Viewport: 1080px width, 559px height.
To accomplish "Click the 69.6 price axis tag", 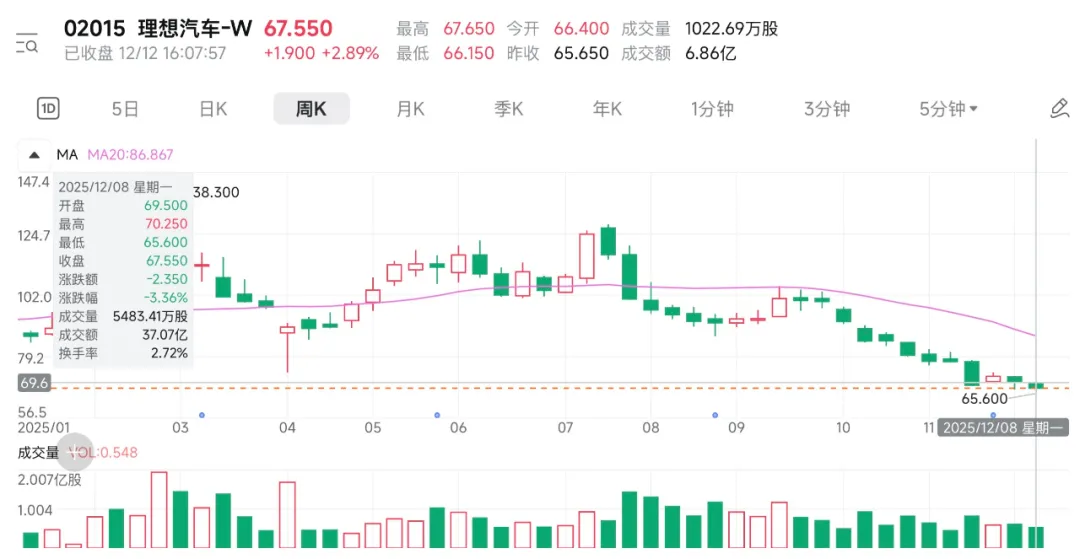I will 34,383.
